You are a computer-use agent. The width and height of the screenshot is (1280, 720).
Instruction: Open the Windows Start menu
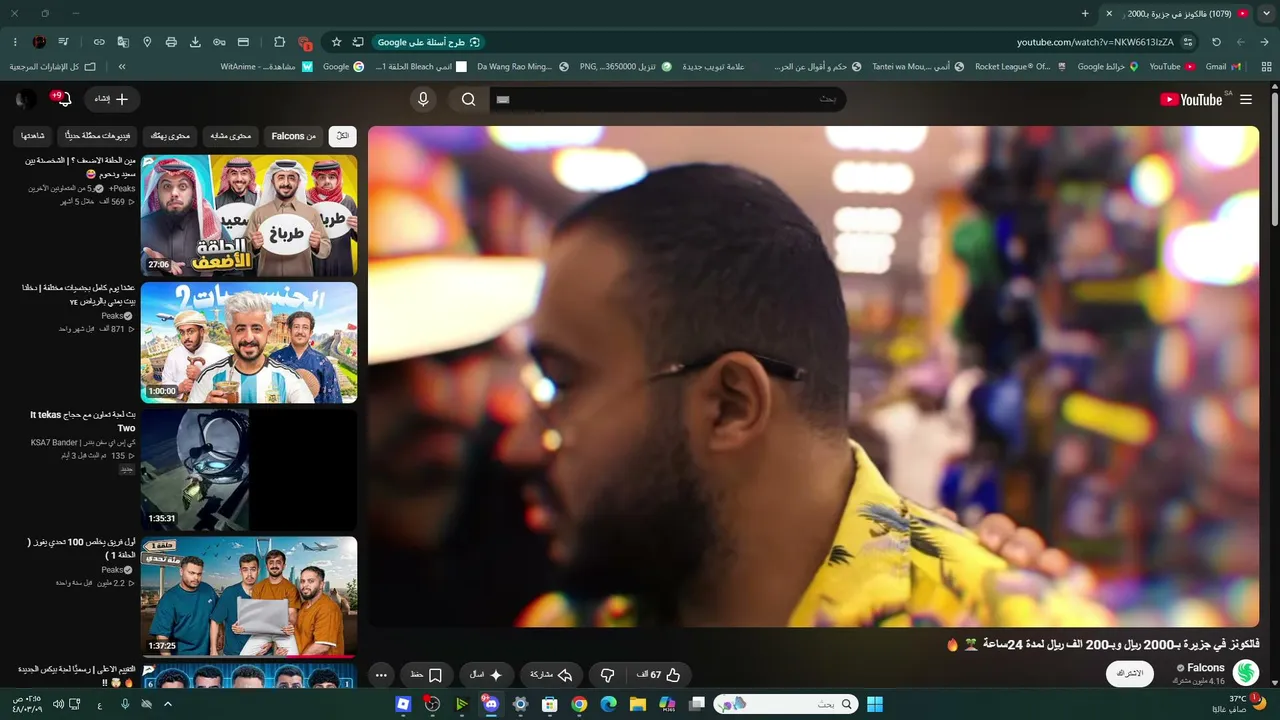click(875, 704)
